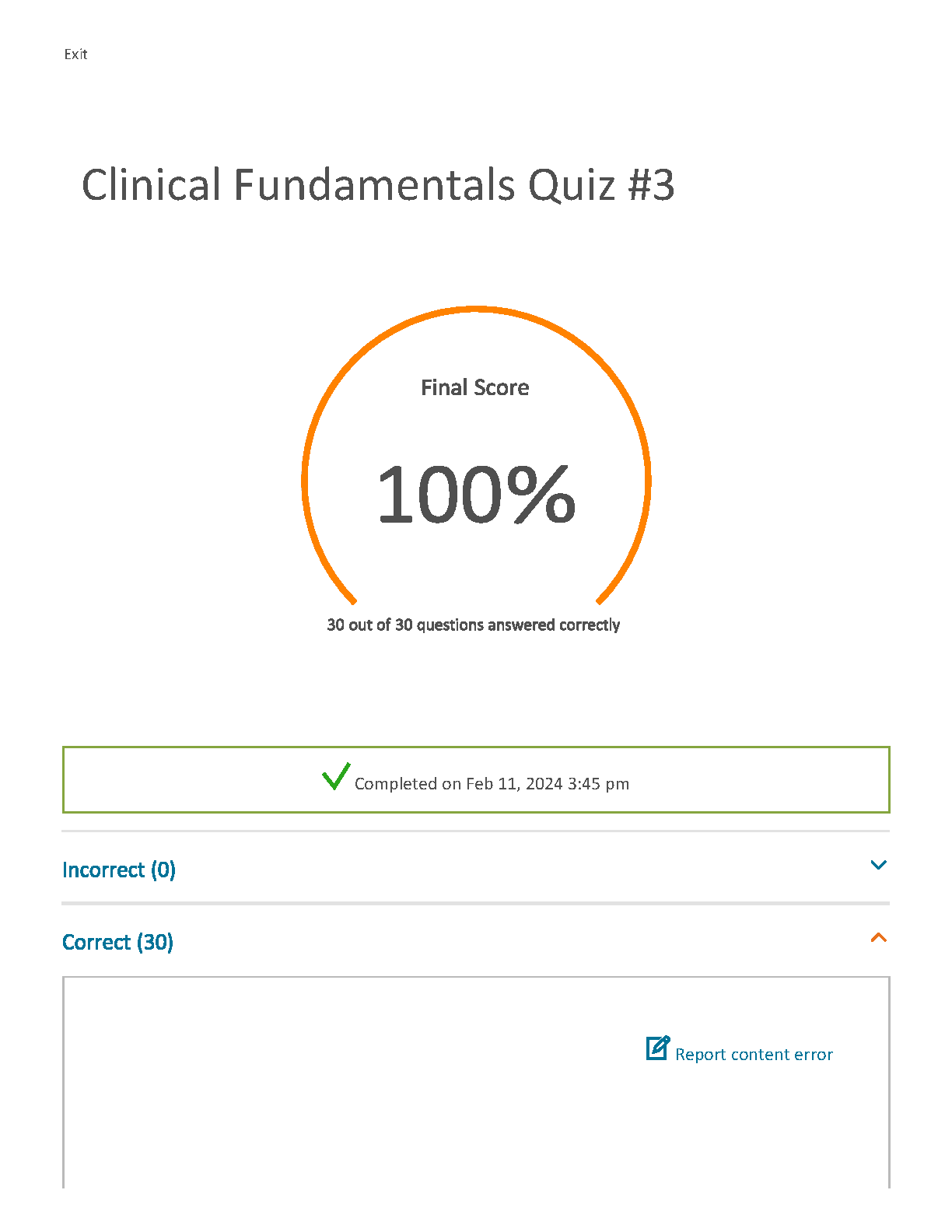
Task: Open the Report content error pencil icon
Action: pos(657,1048)
